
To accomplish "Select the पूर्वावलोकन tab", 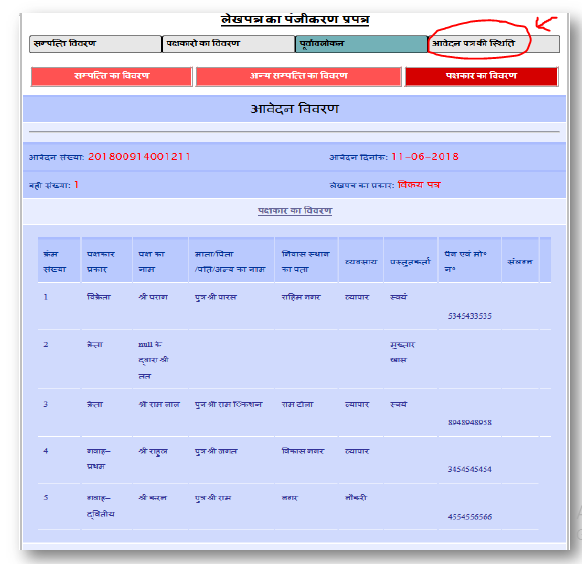I will [361, 44].
